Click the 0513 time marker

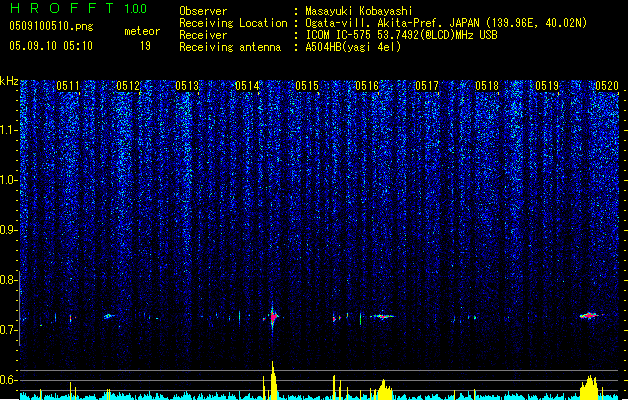coord(187,86)
